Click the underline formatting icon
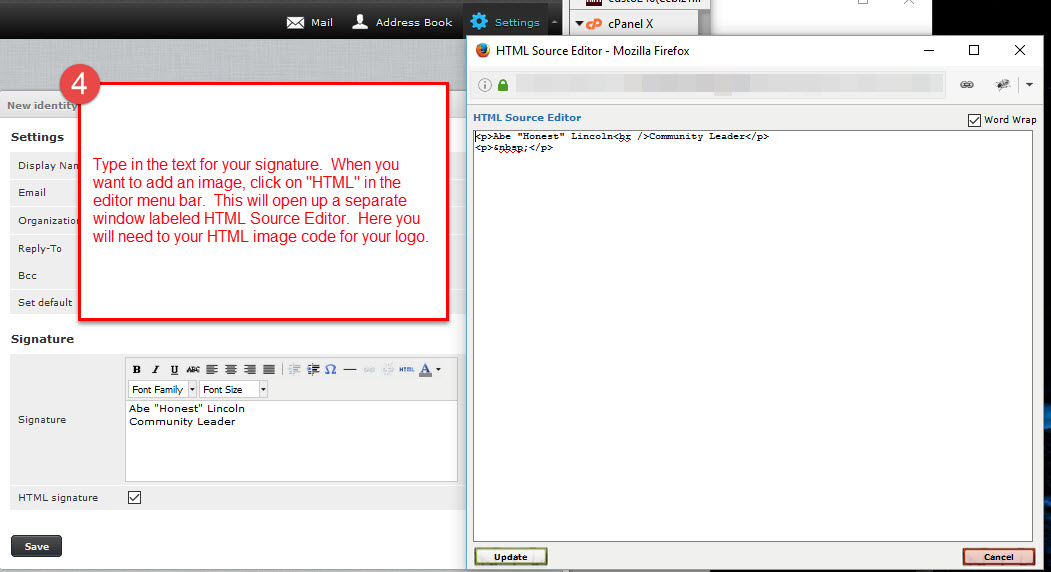1051x572 pixels. click(174, 370)
